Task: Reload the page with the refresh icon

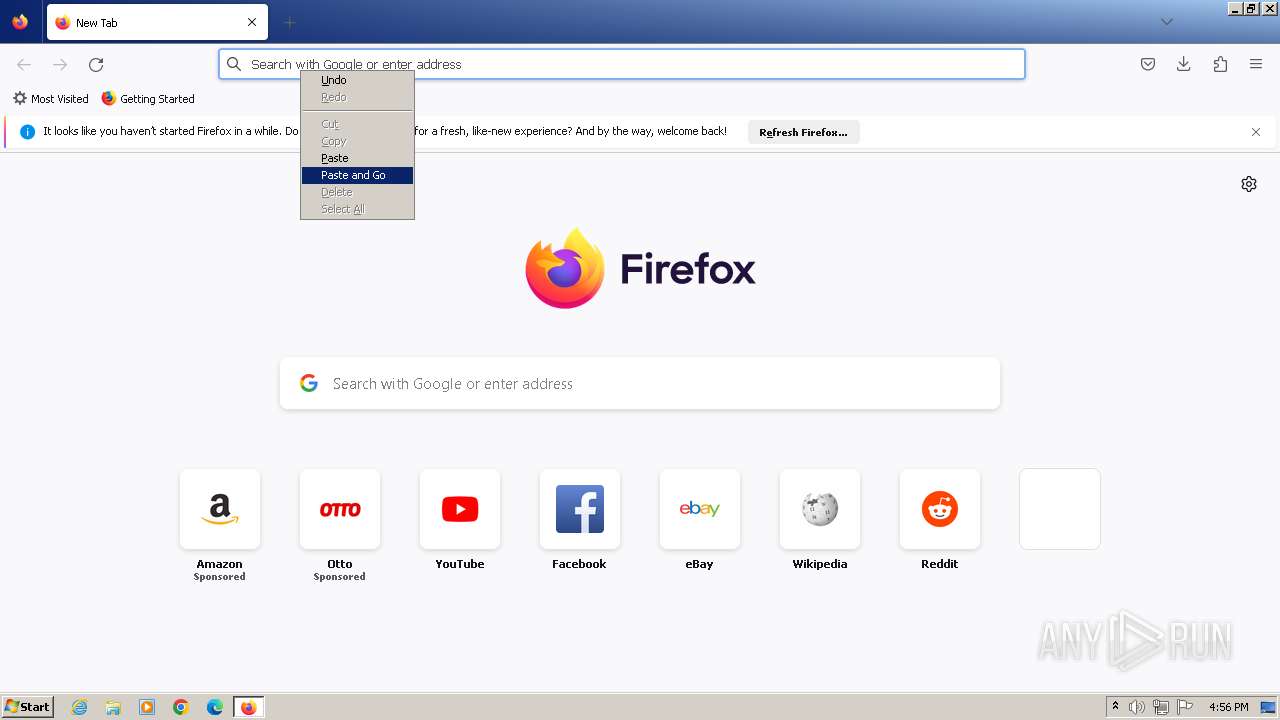Action: click(96, 64)
